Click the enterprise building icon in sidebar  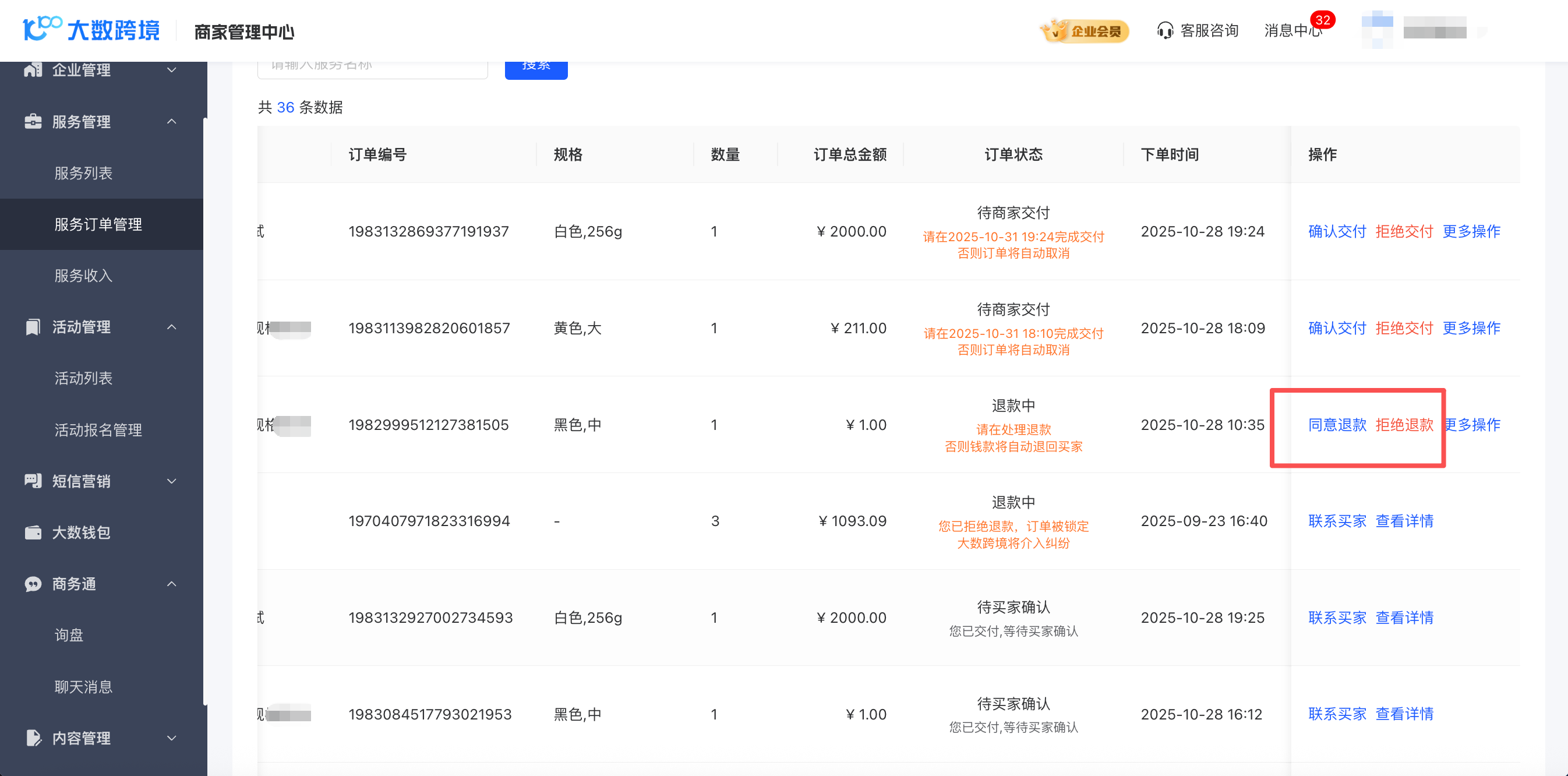click(33, 70)
